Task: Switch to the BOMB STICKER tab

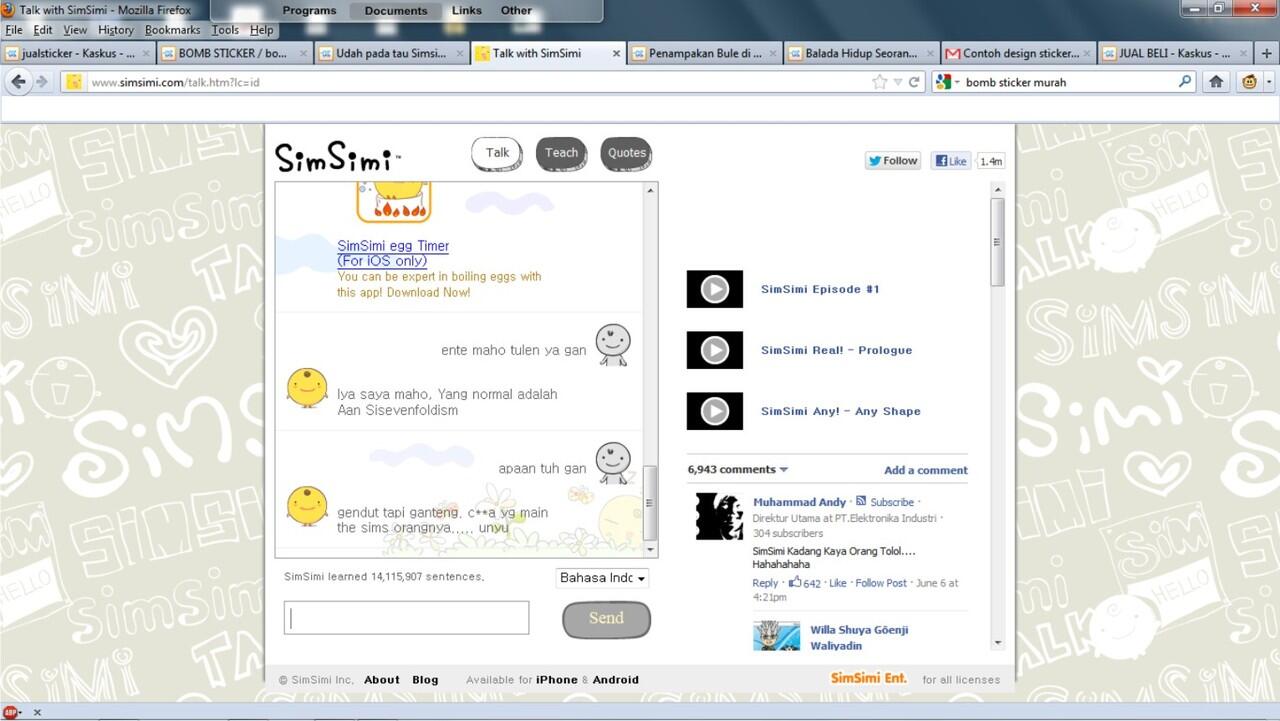Action: click(x=234, y=53)
